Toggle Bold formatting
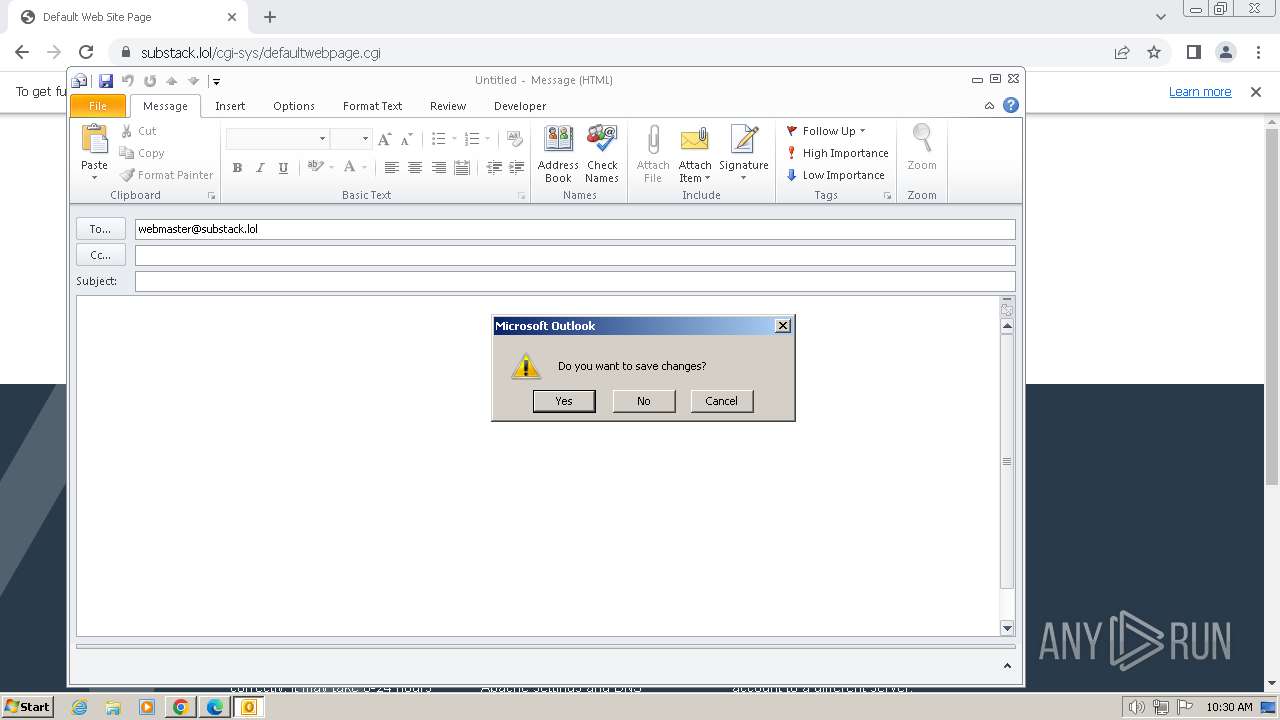Screen dimensions: 1280x720 237,168
